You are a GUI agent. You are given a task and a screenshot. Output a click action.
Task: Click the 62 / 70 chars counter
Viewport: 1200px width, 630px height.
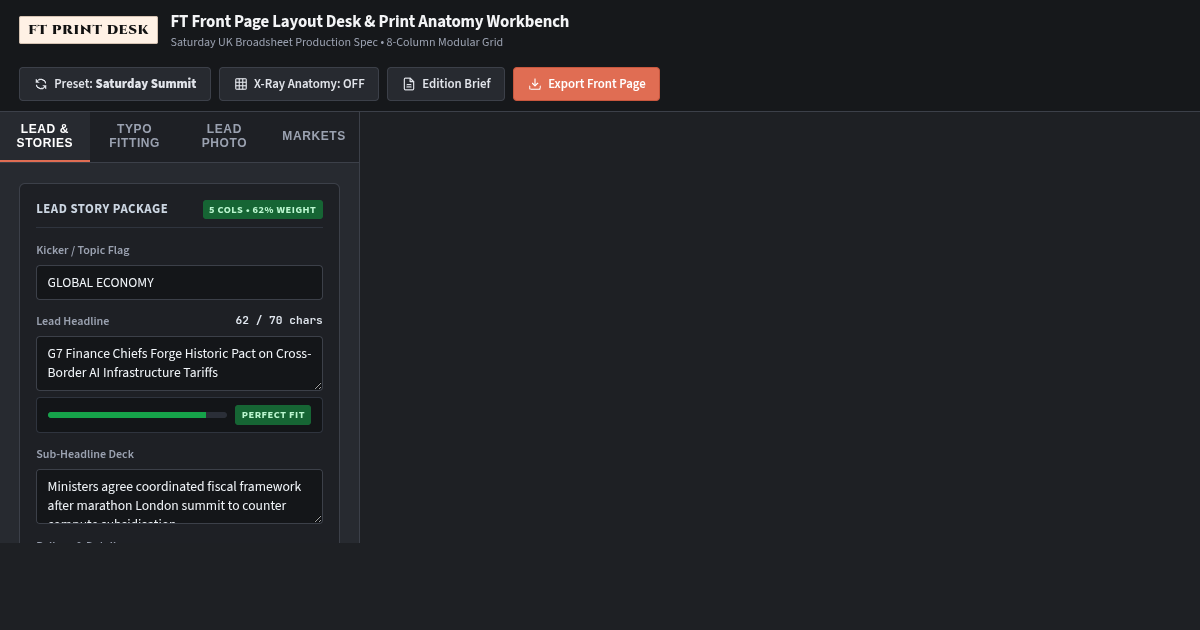click(279, 321)
